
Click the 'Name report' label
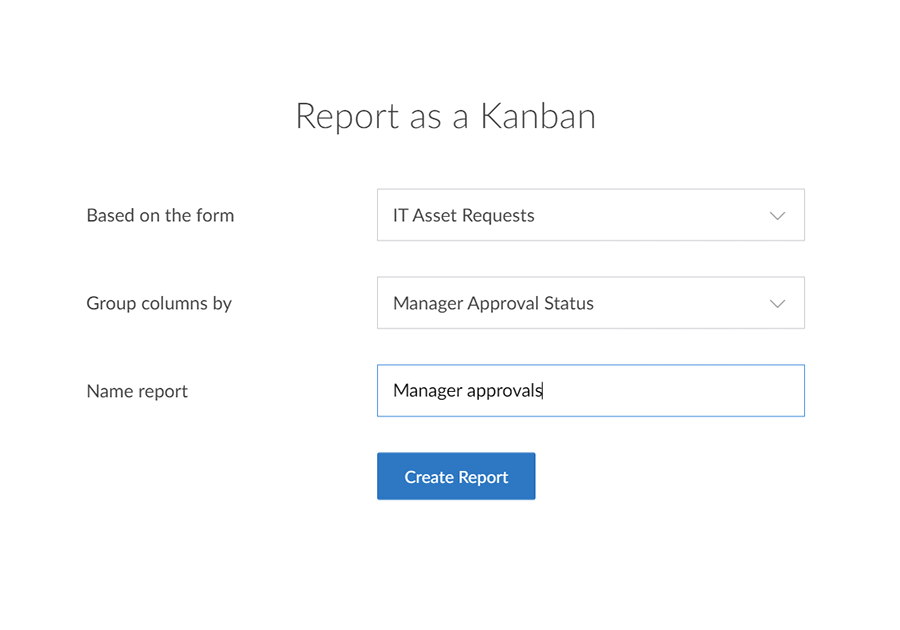(x=137, y=391)
